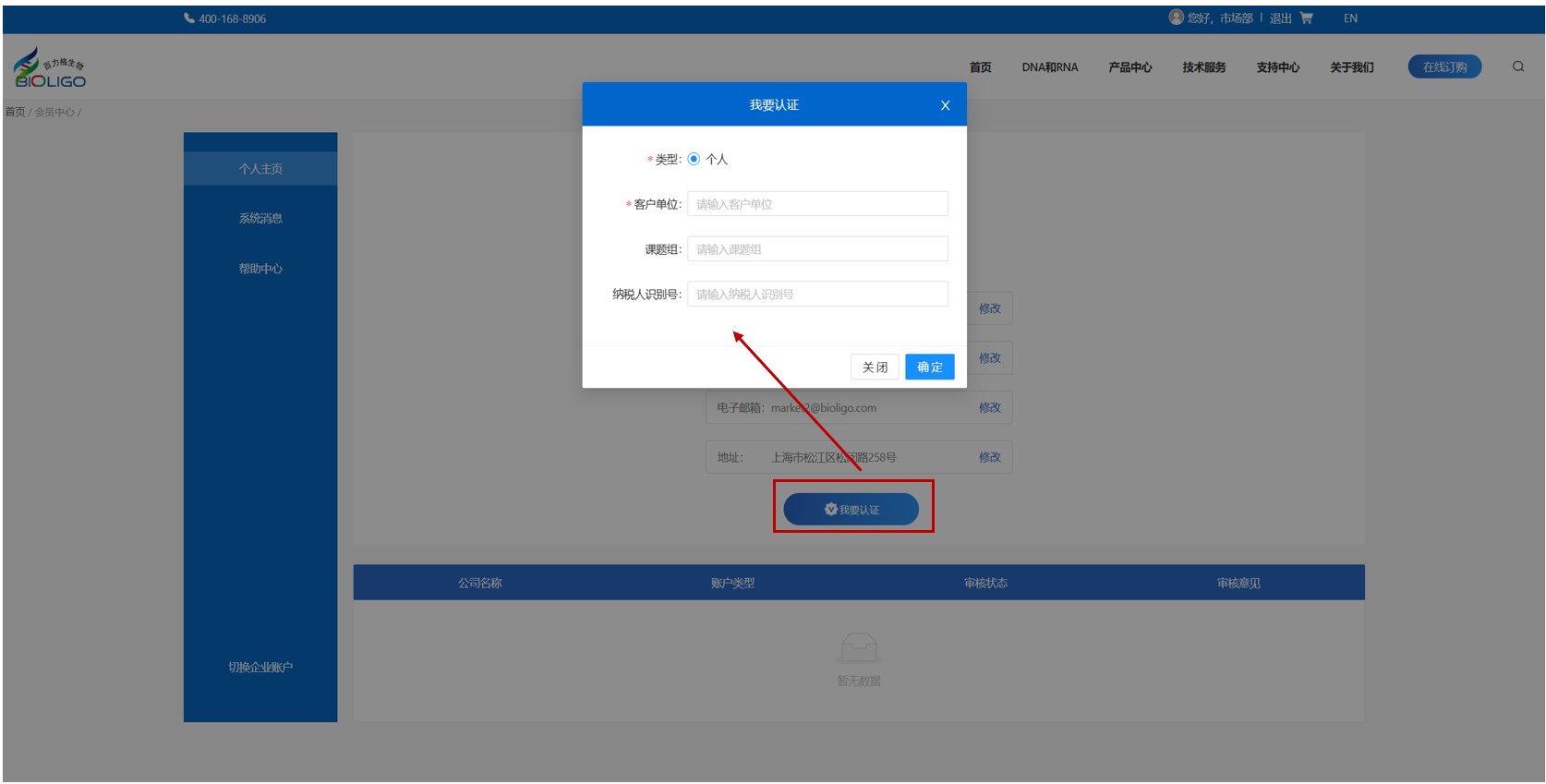Viewport: 1546px width, 784px height.
Task: Open the 技术服务 menu item
Action: click(x=1204, y=67)
